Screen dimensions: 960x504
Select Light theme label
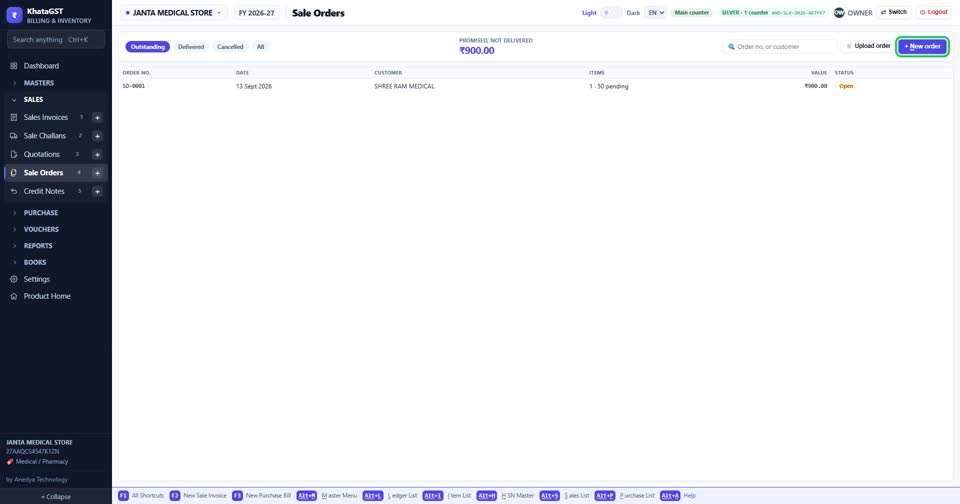tap(589, 13)
